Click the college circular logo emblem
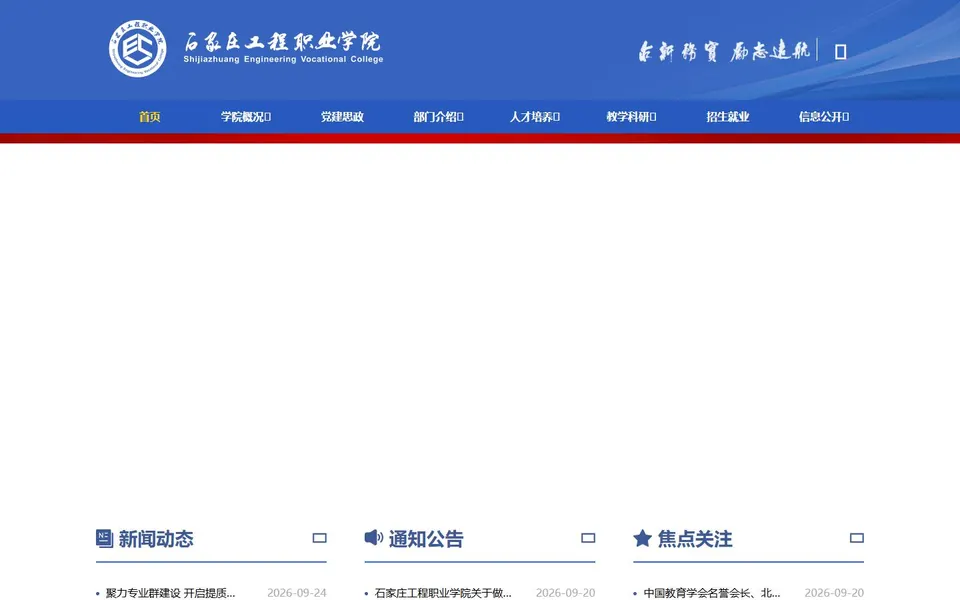Viewport: 960px width, 600px height. tap(138, 49)
